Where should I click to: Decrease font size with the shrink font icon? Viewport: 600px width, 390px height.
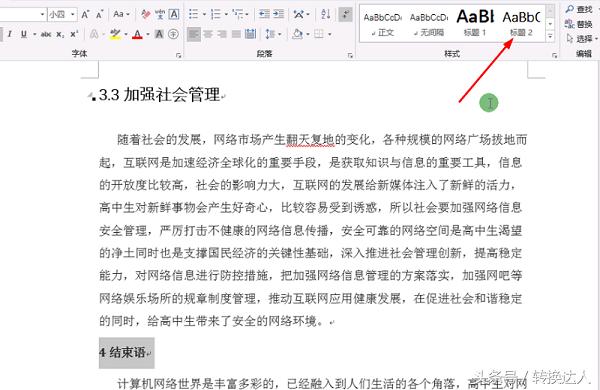pos(99,15)
